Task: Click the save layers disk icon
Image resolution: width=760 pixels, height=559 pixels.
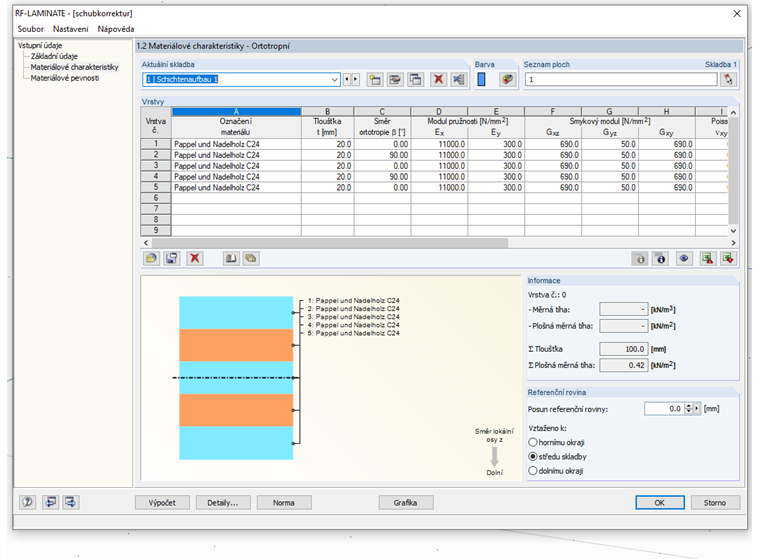Action: 172,258
